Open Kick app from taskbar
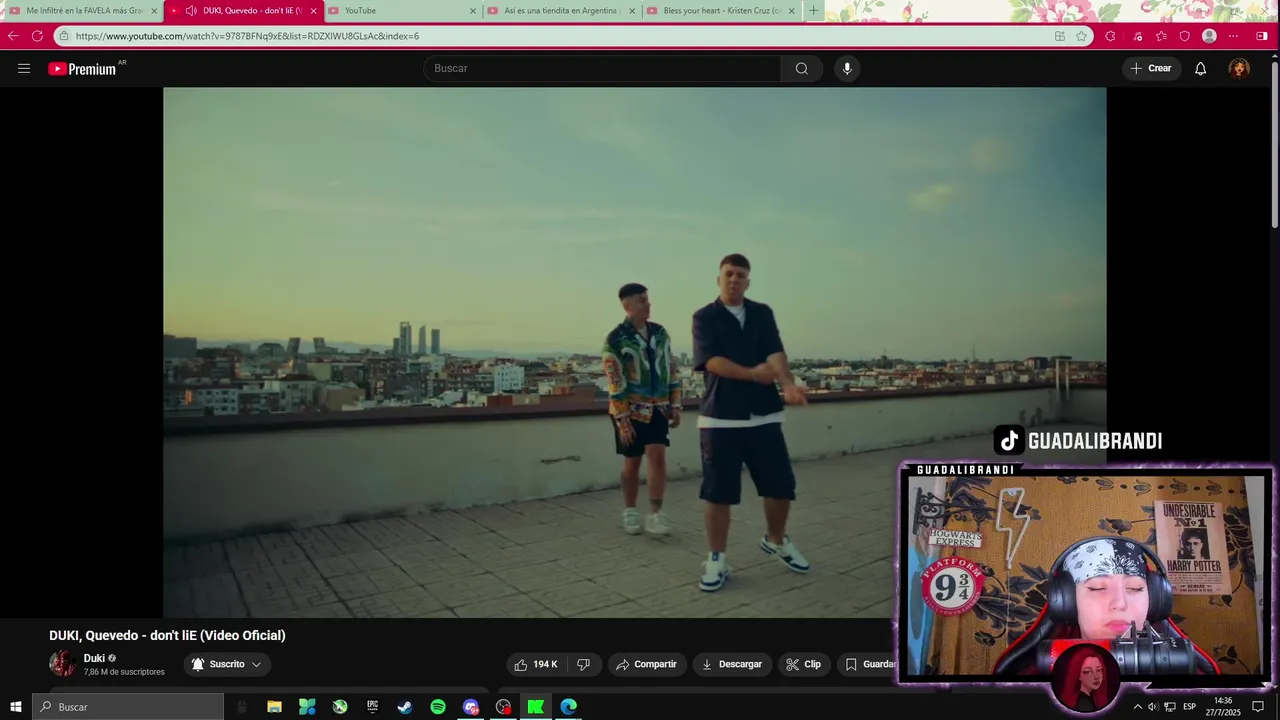The height and width of the screenshot is (720, 1280). (536, 707)
